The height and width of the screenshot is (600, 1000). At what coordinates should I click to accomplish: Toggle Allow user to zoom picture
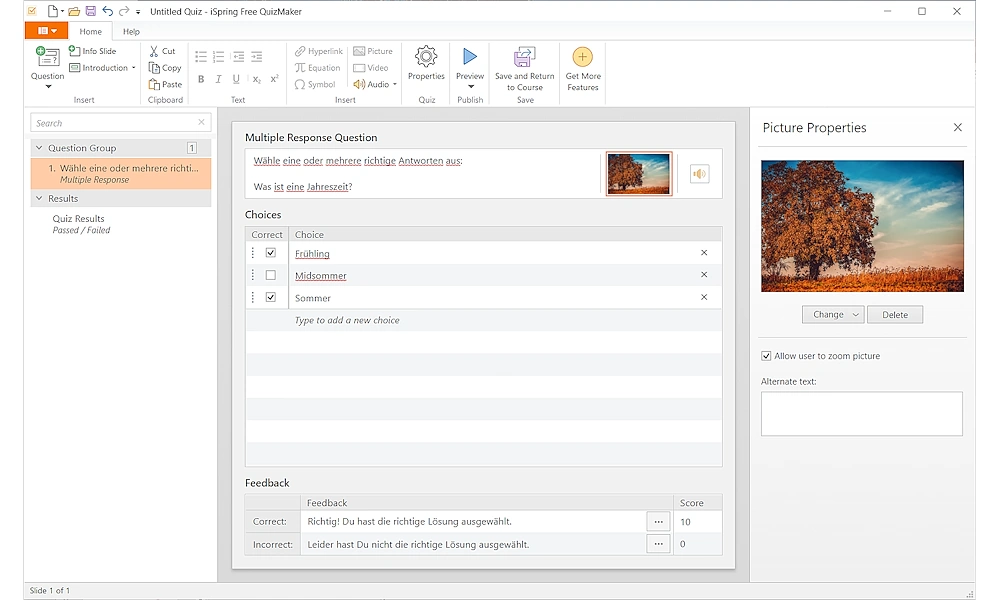[x=766, y=356]
